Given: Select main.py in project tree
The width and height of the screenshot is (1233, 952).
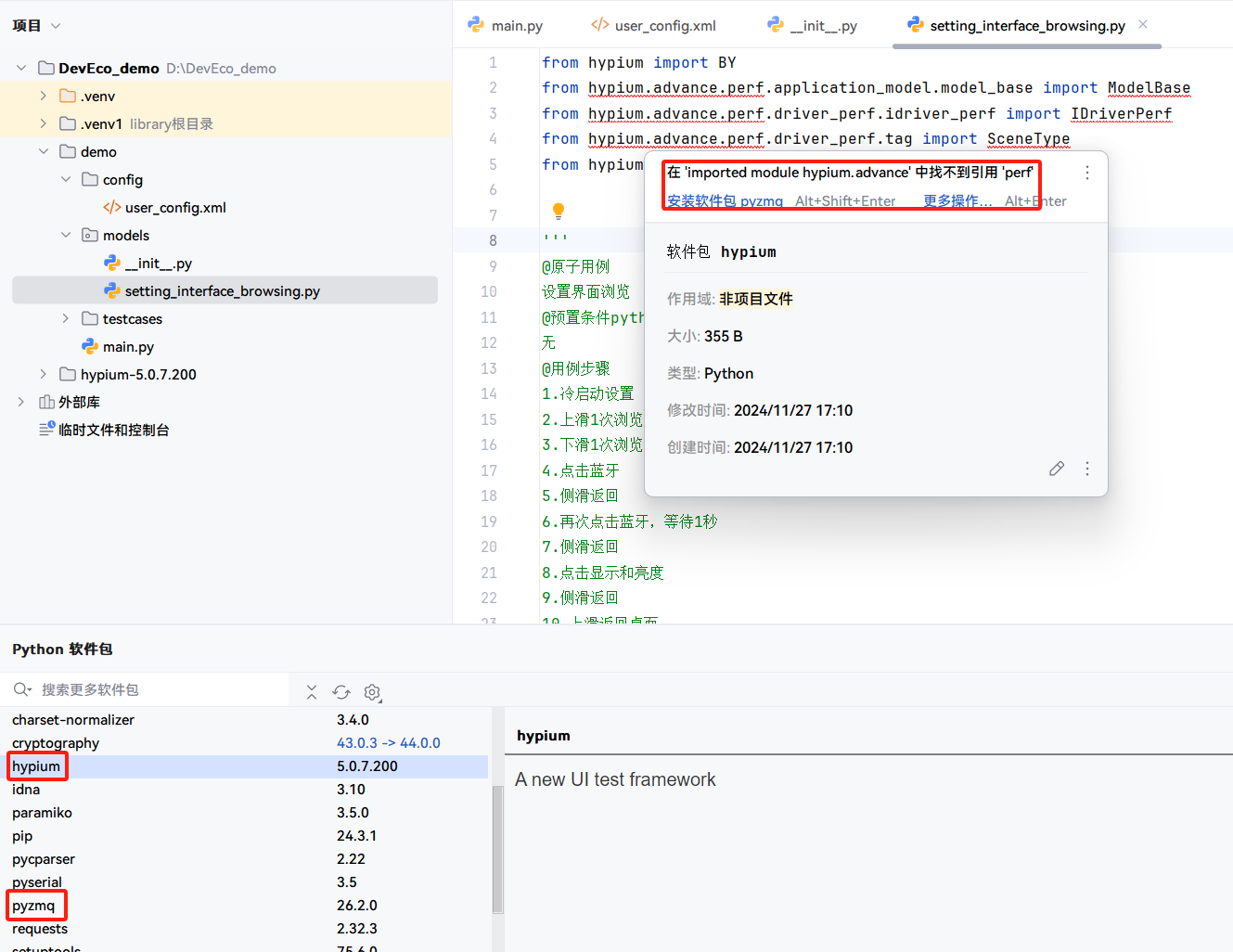Looking at the screenshot, I should [128, 346].
